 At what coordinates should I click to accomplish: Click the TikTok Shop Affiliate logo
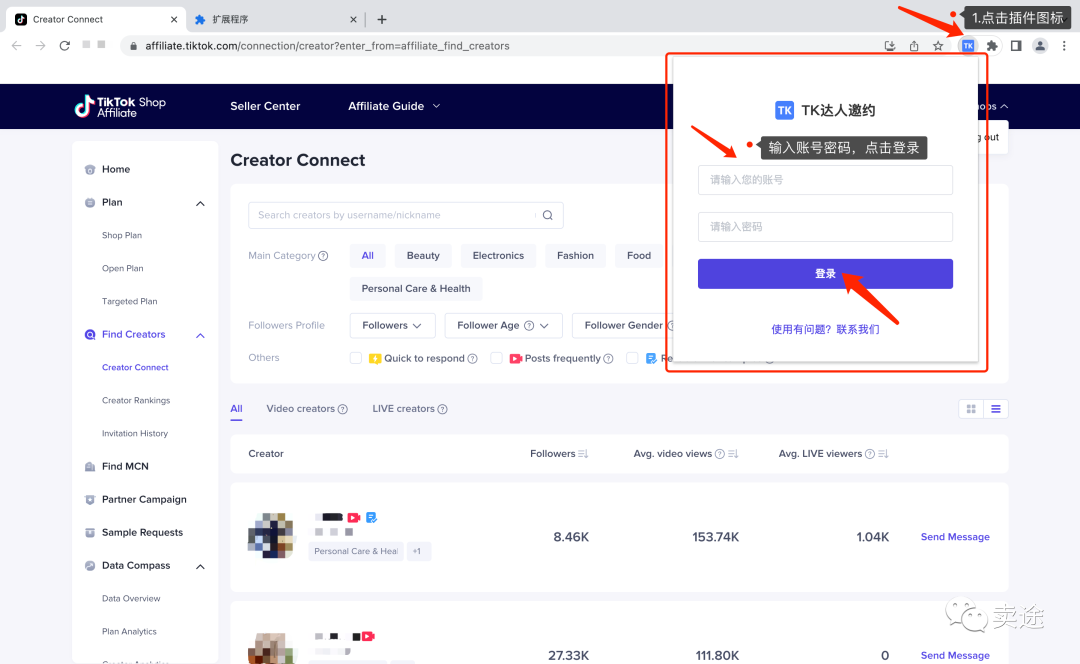point(121,106)
